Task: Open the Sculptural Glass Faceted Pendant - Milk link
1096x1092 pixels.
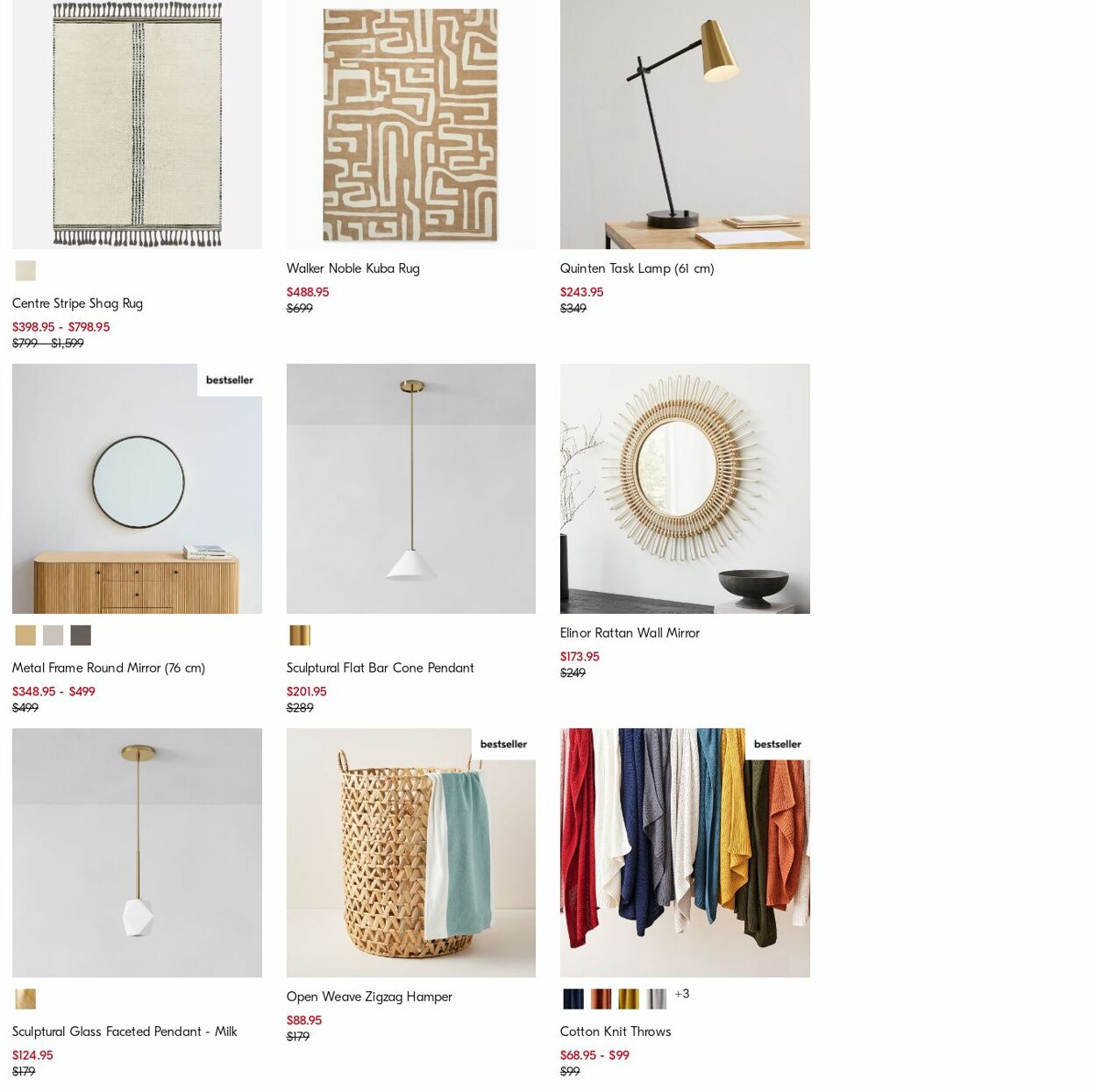Action: 124,1031
